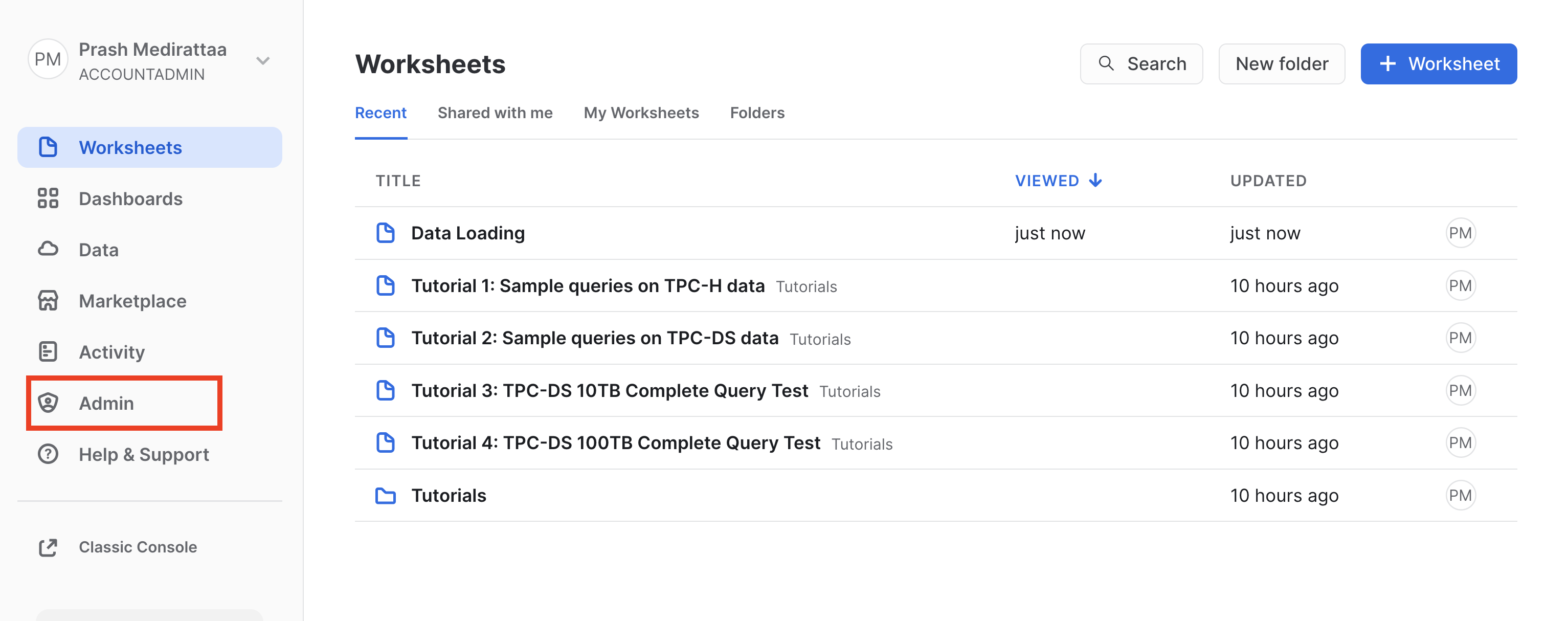This screenshot has width=1568, height=621.
Task: Sort by the VIEWED column arrow
Action: (1095, 180)
